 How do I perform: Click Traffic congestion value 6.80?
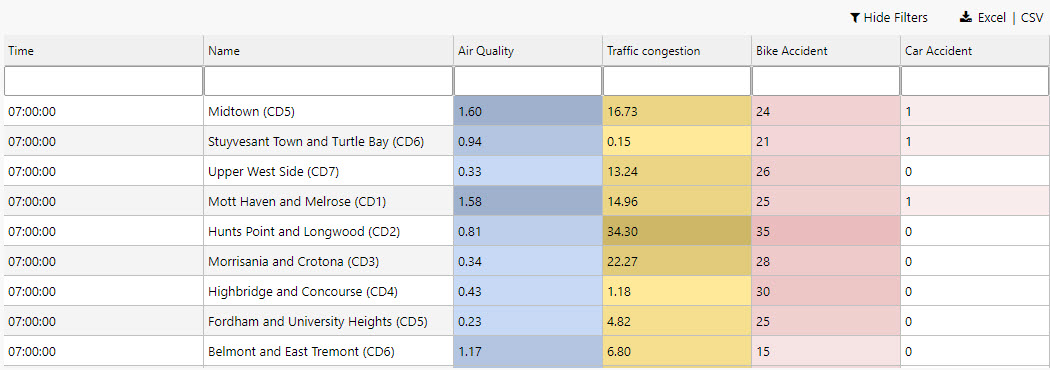tap(677, 351)
